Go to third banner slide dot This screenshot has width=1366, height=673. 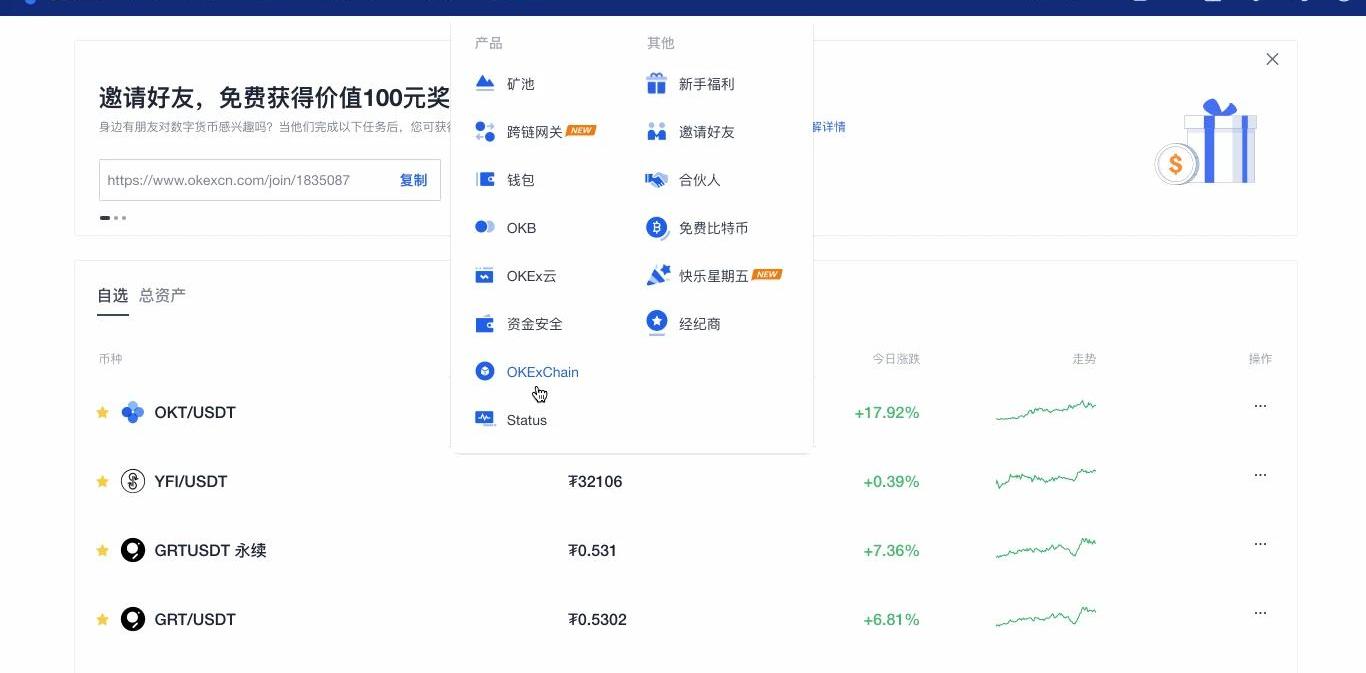pyautogui.click(x=123, y=217)
